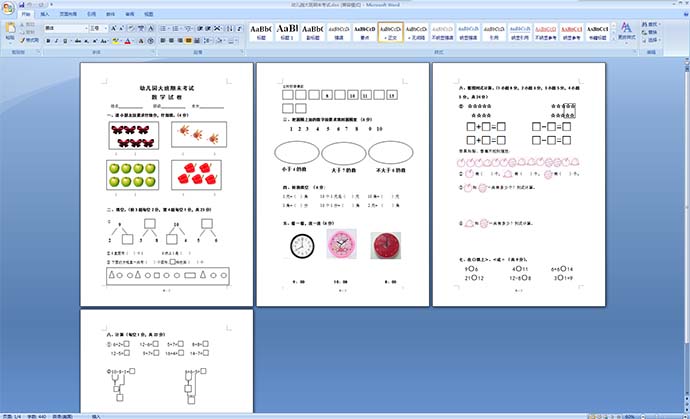Viewport: 690px width, 419px height.
Task: Toggle the highlighted justify alignment button
Action: pos(188,41)
